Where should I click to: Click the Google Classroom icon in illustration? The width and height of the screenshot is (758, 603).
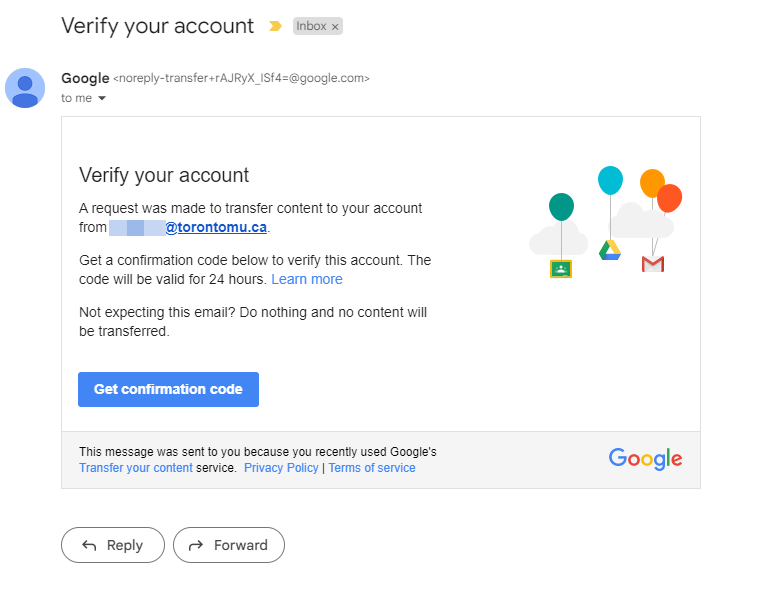tap(560, 268)
